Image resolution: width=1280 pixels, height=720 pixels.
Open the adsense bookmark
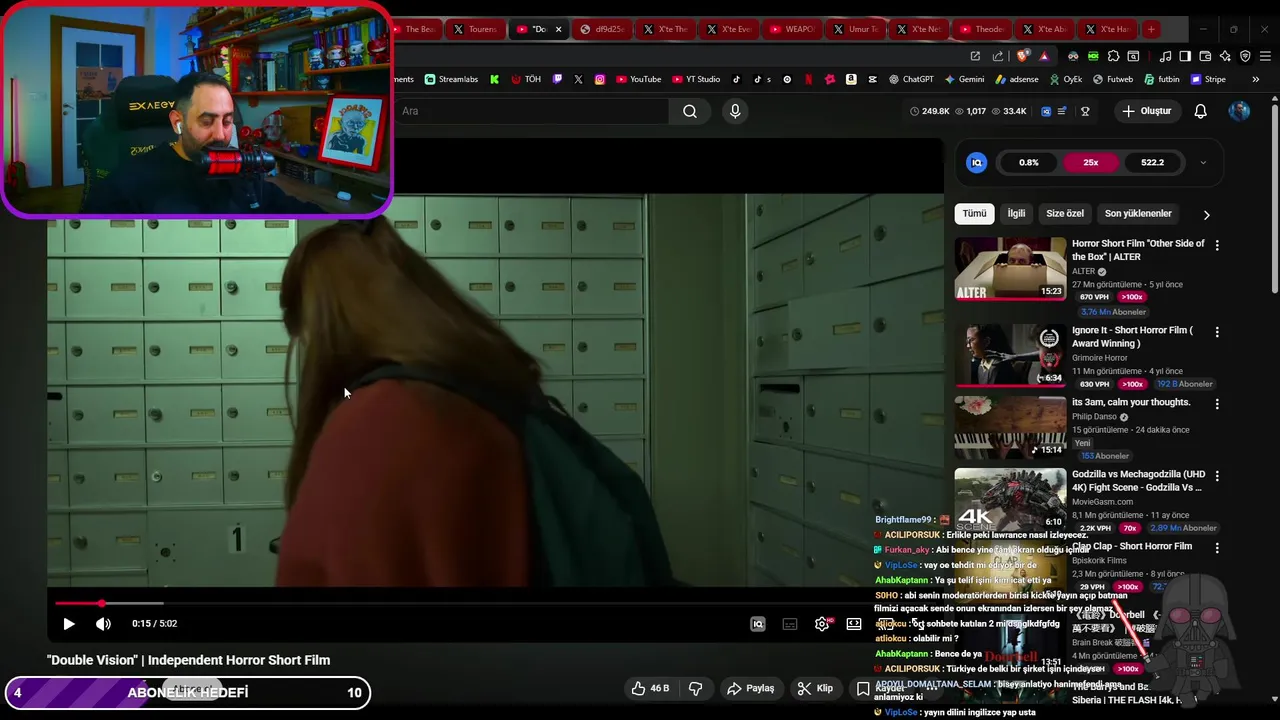tap(1016, 79)
